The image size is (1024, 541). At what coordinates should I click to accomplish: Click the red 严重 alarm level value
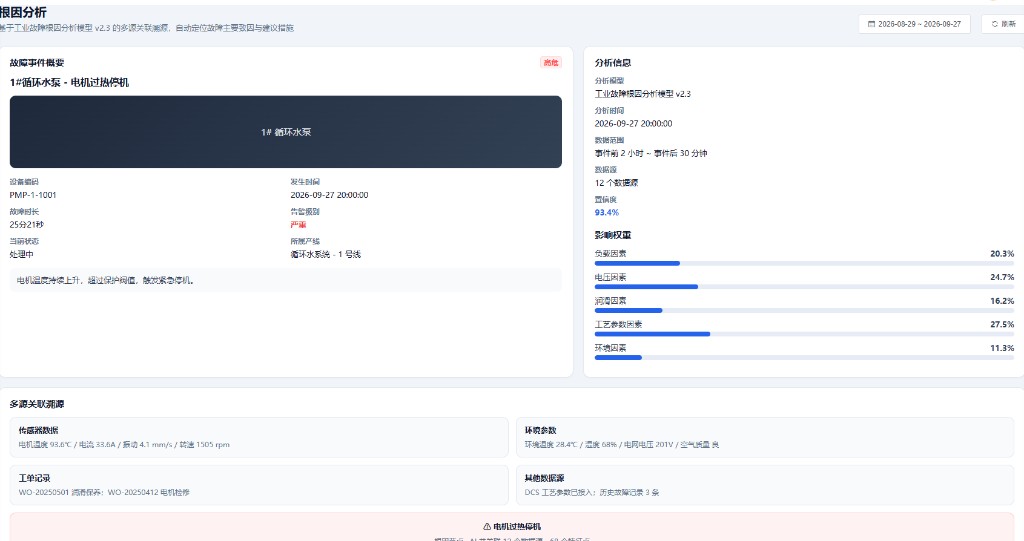point(298,225)
